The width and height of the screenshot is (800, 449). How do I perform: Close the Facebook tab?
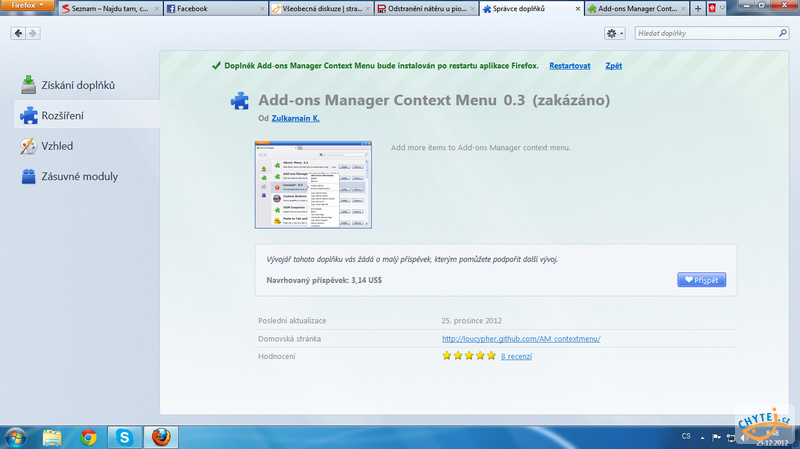(262, 9)
